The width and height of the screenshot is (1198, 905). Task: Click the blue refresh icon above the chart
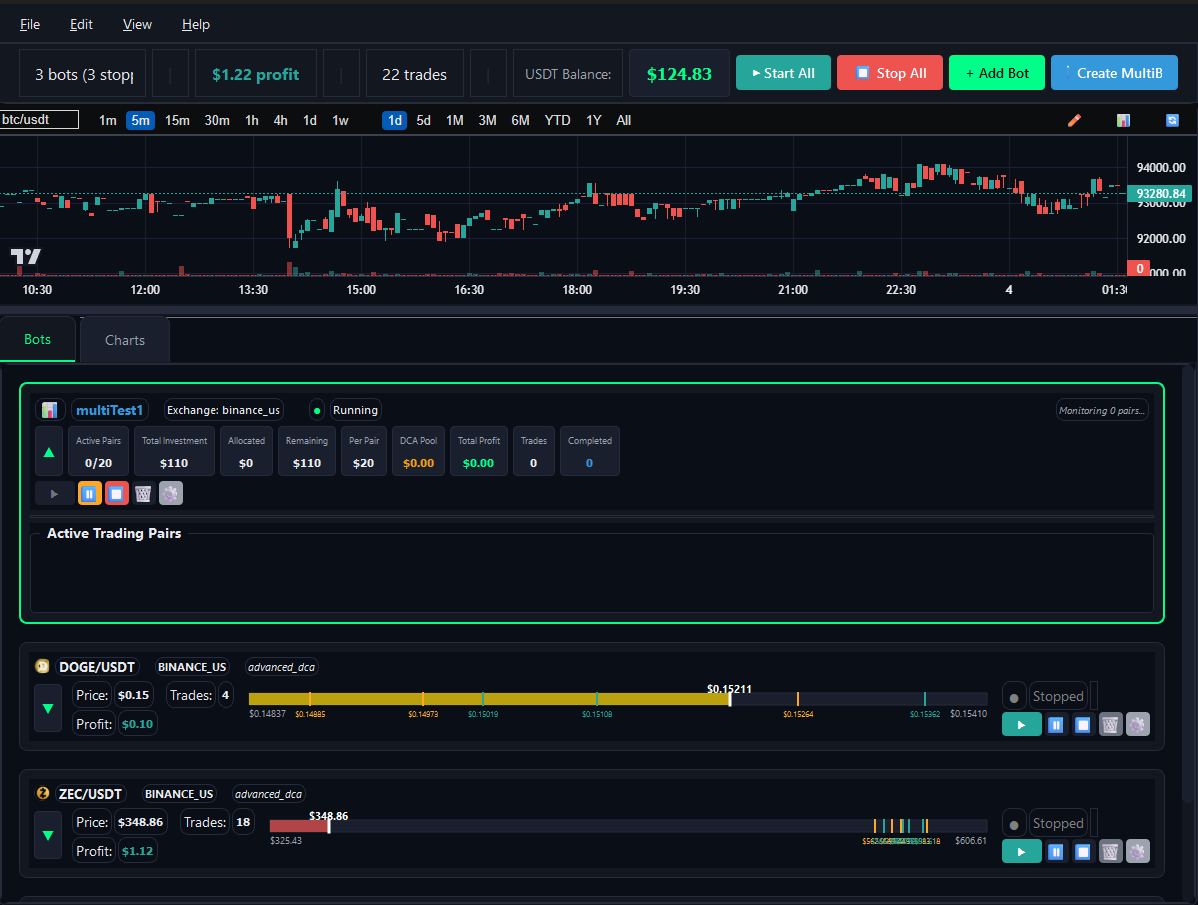[x=1171, y=120]
